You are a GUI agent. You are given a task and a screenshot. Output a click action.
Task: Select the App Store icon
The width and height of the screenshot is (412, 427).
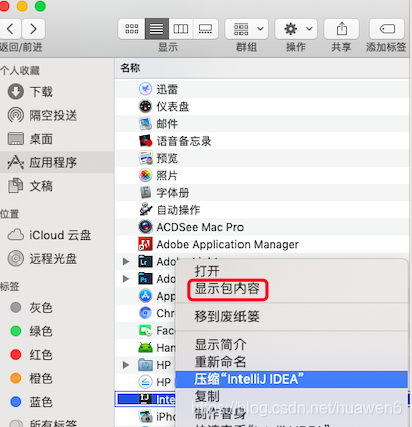145,296
